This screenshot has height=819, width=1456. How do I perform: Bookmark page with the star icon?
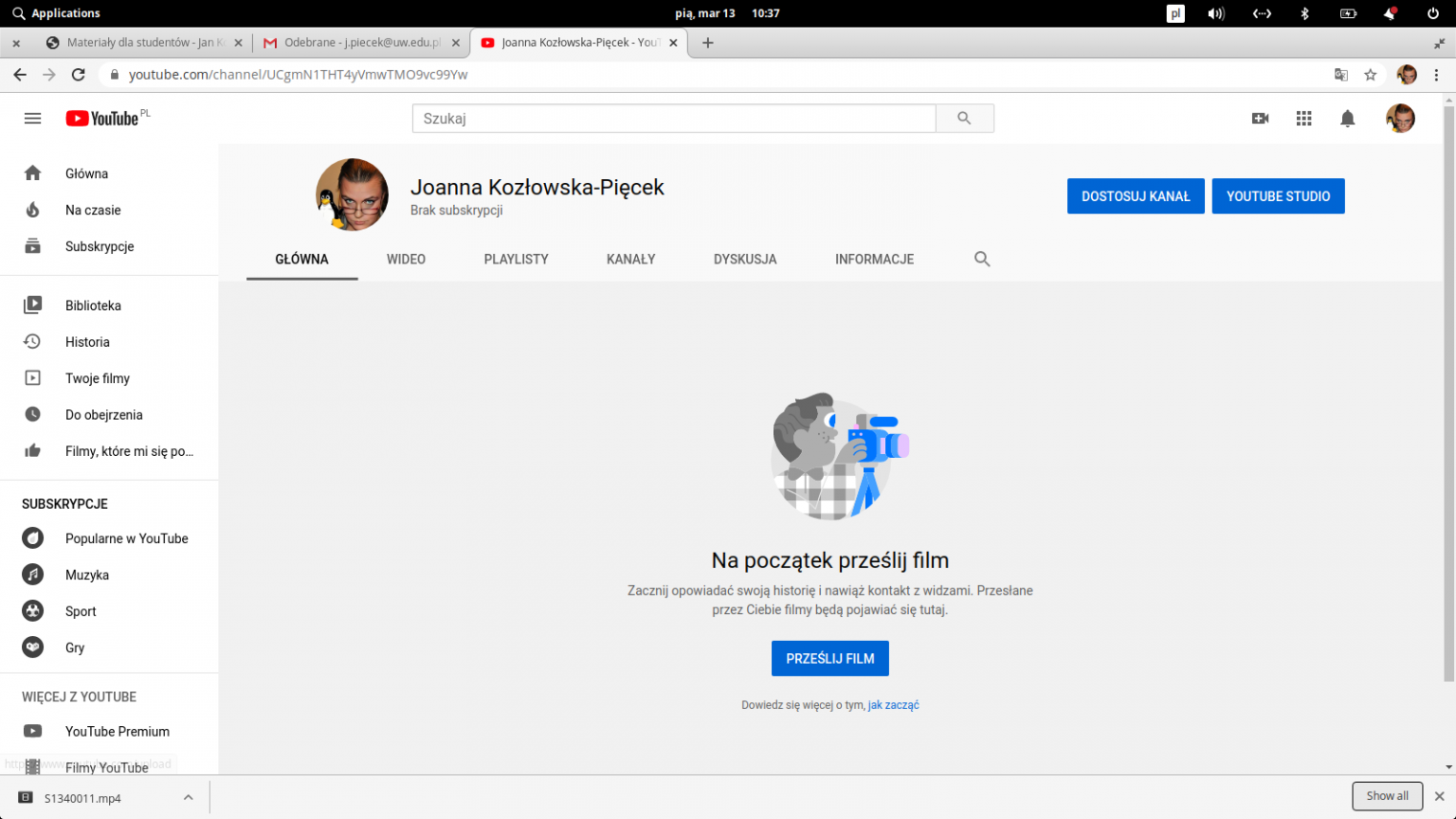[1370, 75]
